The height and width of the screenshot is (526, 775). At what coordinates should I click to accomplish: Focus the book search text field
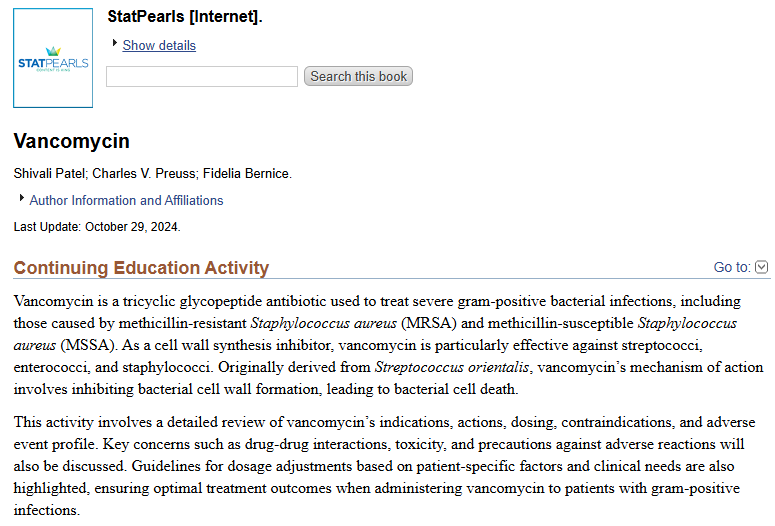pyautogui.click(x=202, y=76)
